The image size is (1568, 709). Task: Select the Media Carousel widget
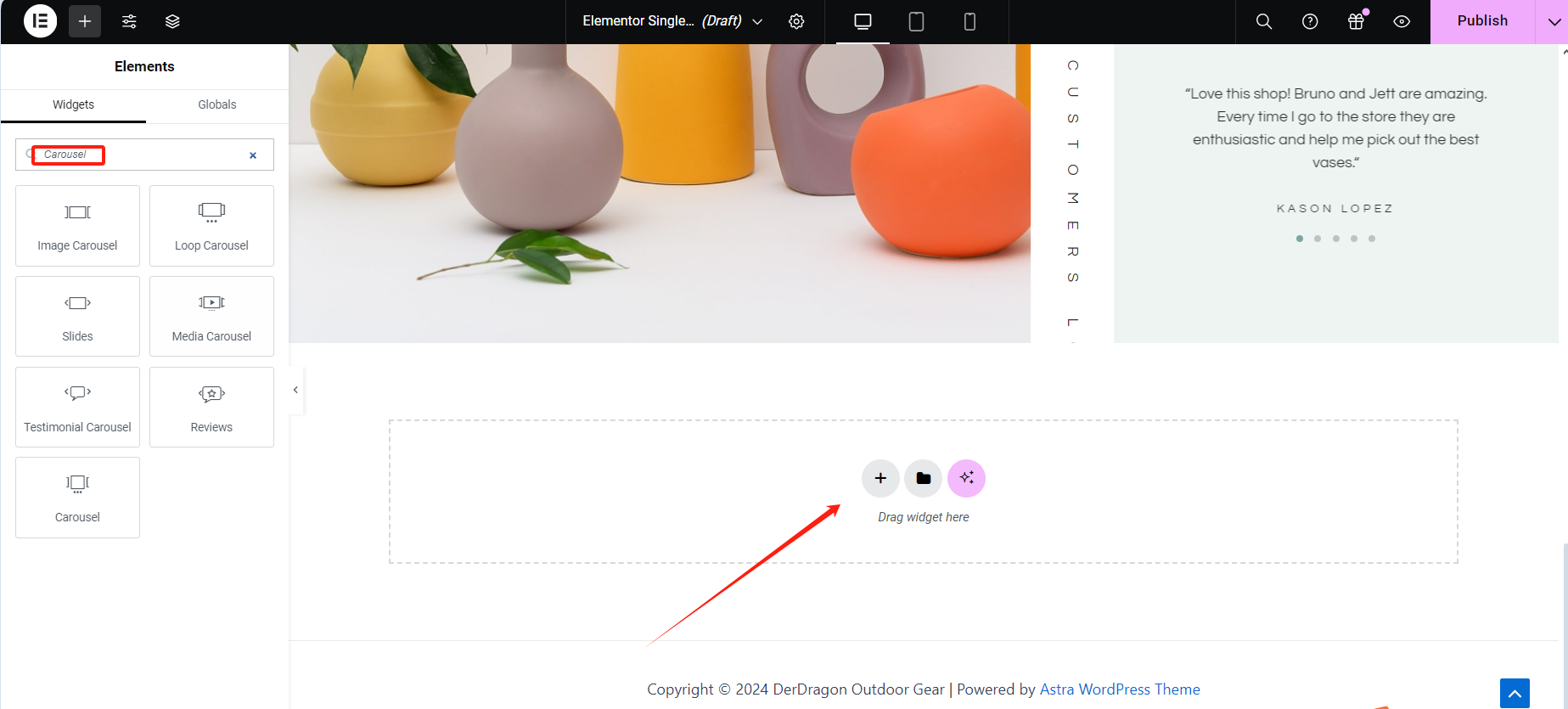click(211, 317)
